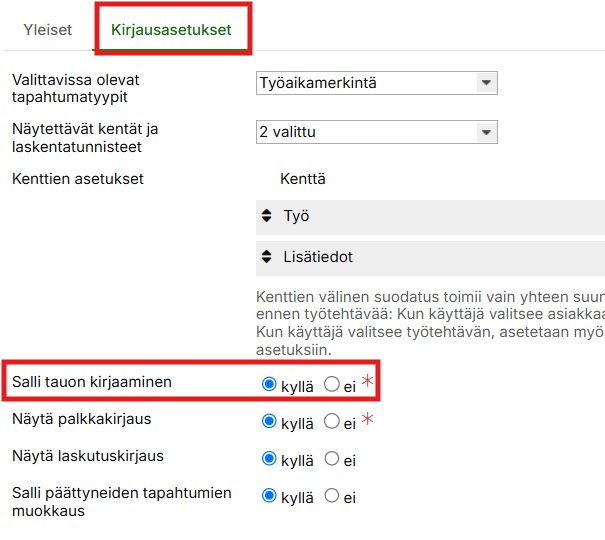Viewport: 605px width, 540px height.
Task: Pick 'kyllä' for Salli päättyneiden tapahtumien muokkaus
Action: [x=268, y=495]
